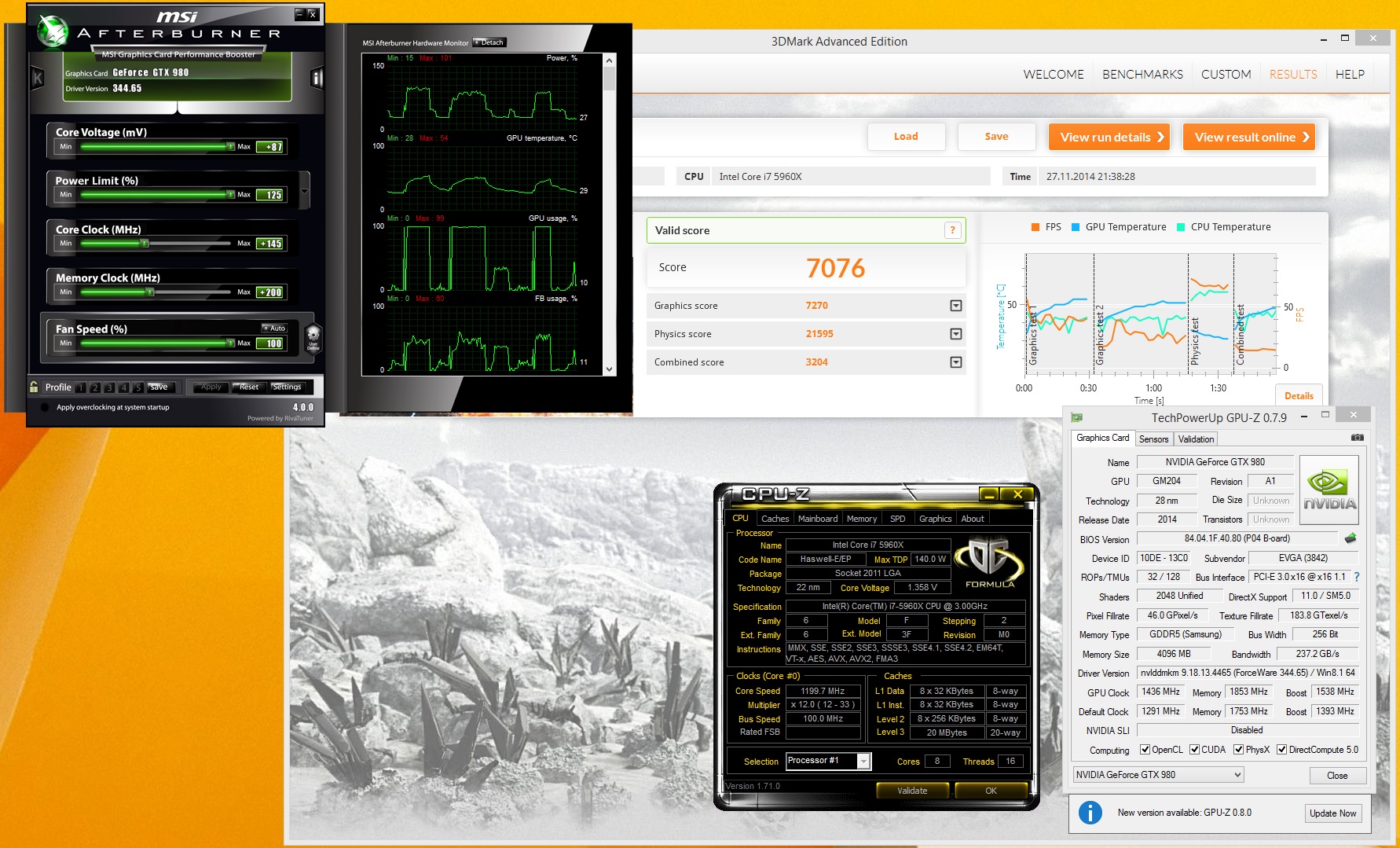Click Validate button in CPU-Z

[x=912, y=791]
